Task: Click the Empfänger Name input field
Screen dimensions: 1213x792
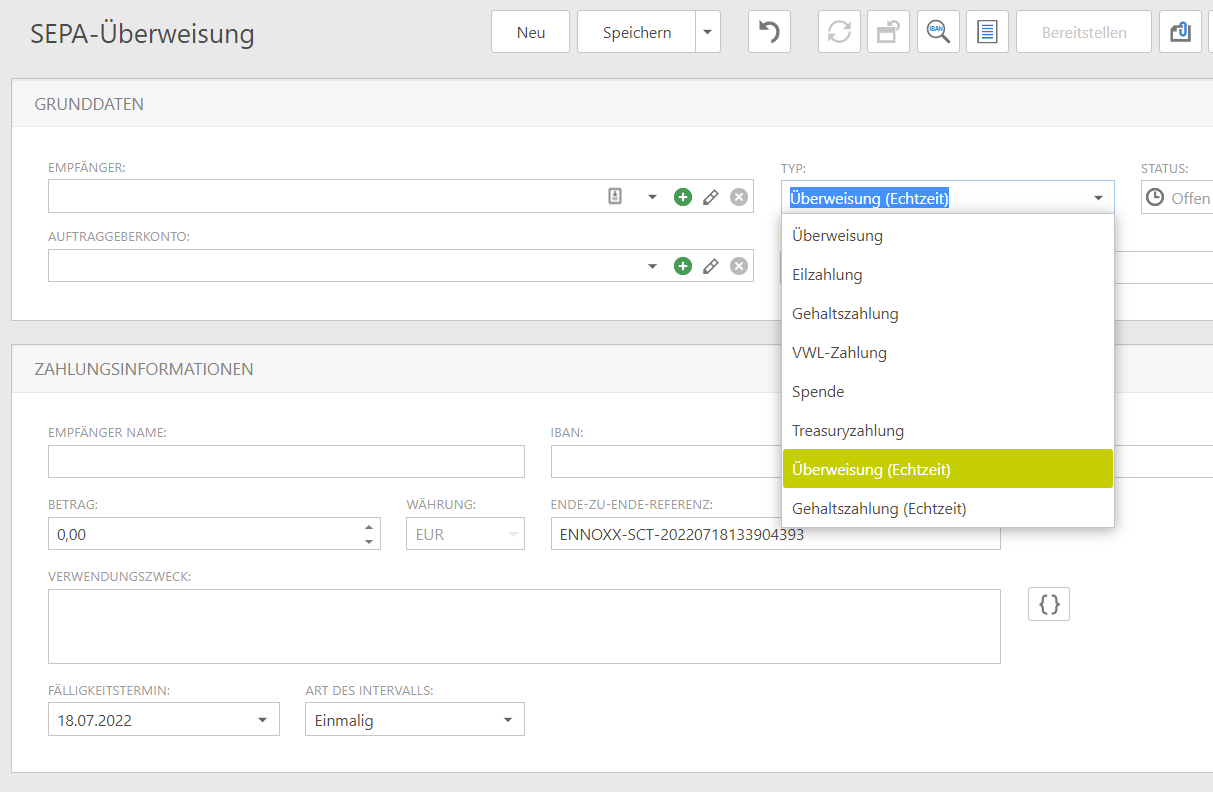Action: [286, 462]
